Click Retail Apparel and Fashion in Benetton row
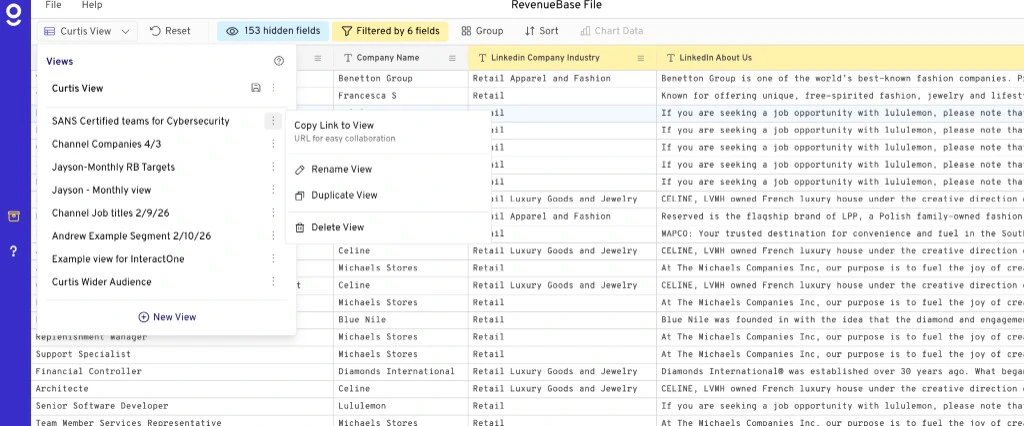1024x426 pixels. coord(562,78)
